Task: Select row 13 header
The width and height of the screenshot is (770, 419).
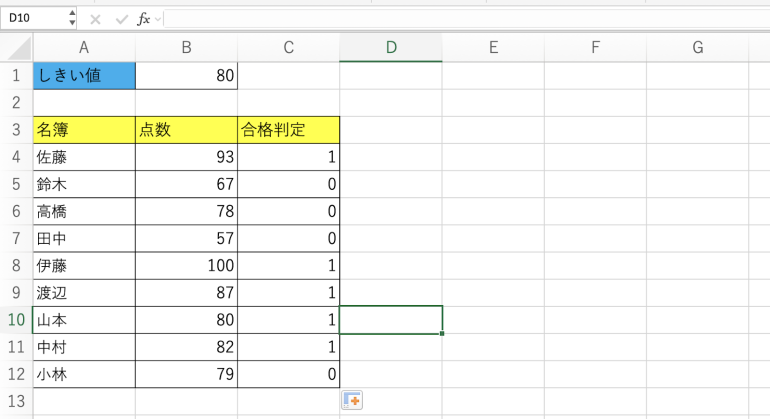Action: 16,401
